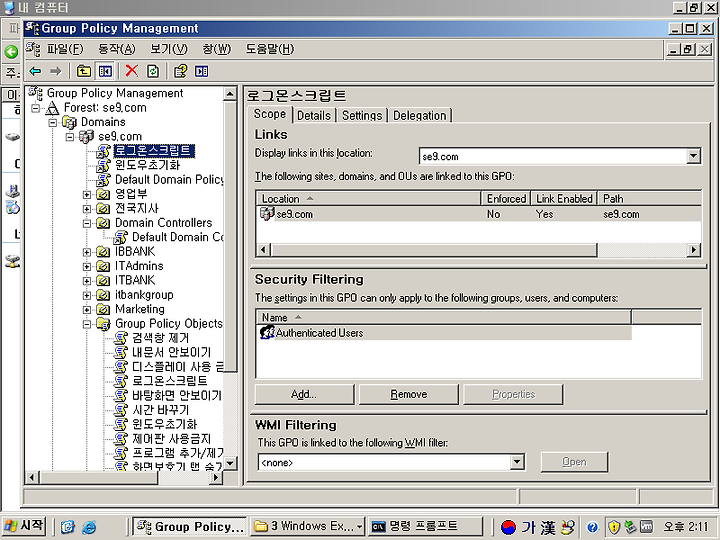The height and width of the screenshot is (540, 720).
Task: Click the 영업부 OU folder icon
Action: (x=103, y=194)
